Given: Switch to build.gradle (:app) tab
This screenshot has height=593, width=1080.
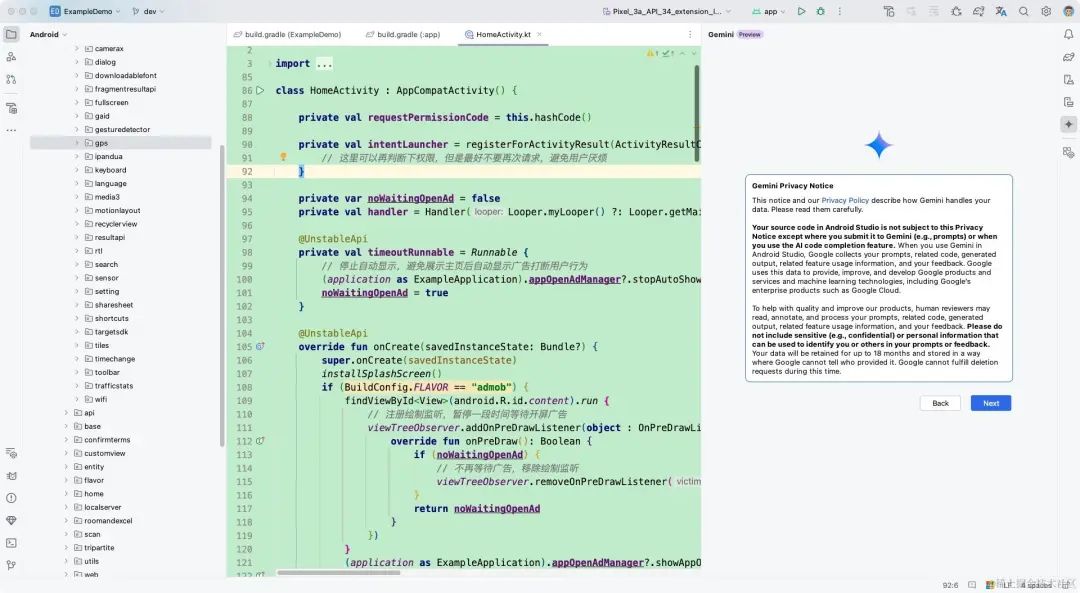Looking at the screenshot, I should point(403,34).
